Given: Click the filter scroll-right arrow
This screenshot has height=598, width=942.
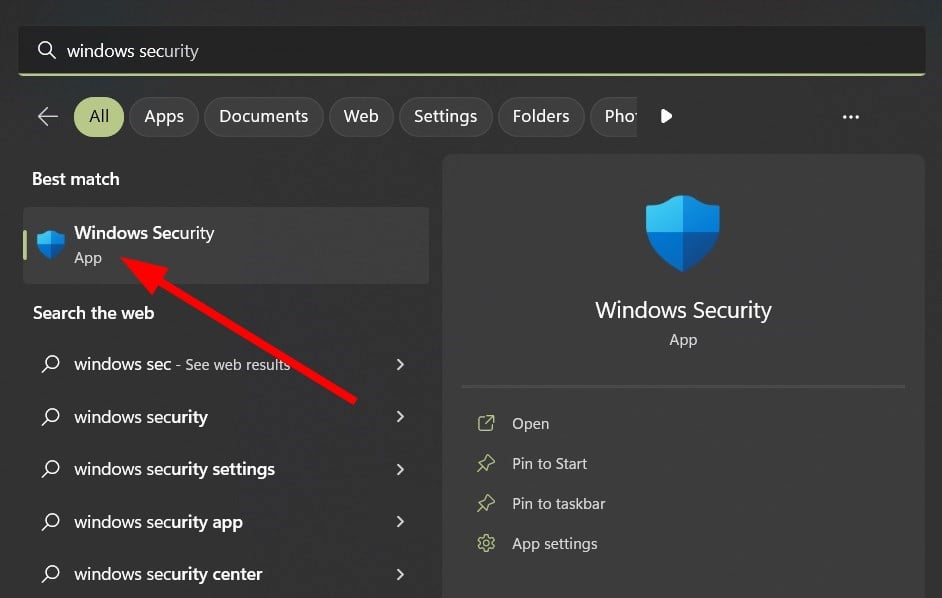Looking at the screenshot, I should pyautogui.click(x=666, y=116).
